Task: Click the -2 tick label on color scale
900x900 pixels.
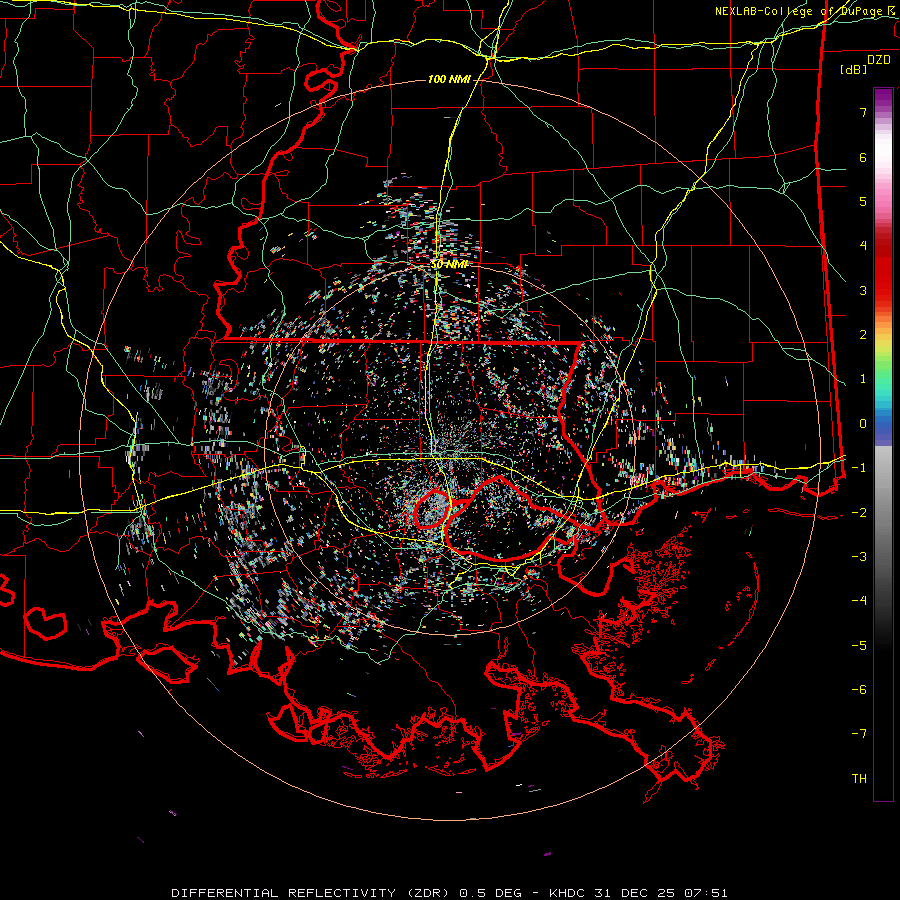Action: [x=859, y=513]
